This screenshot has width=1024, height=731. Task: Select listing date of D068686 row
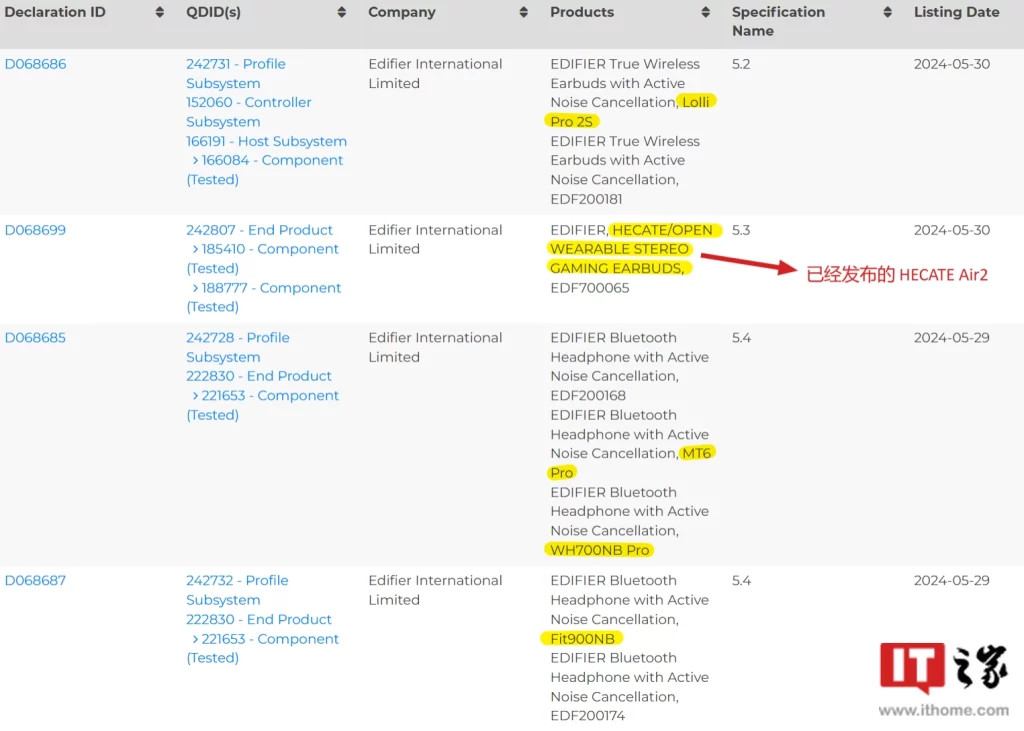click(x=952, y=64)
